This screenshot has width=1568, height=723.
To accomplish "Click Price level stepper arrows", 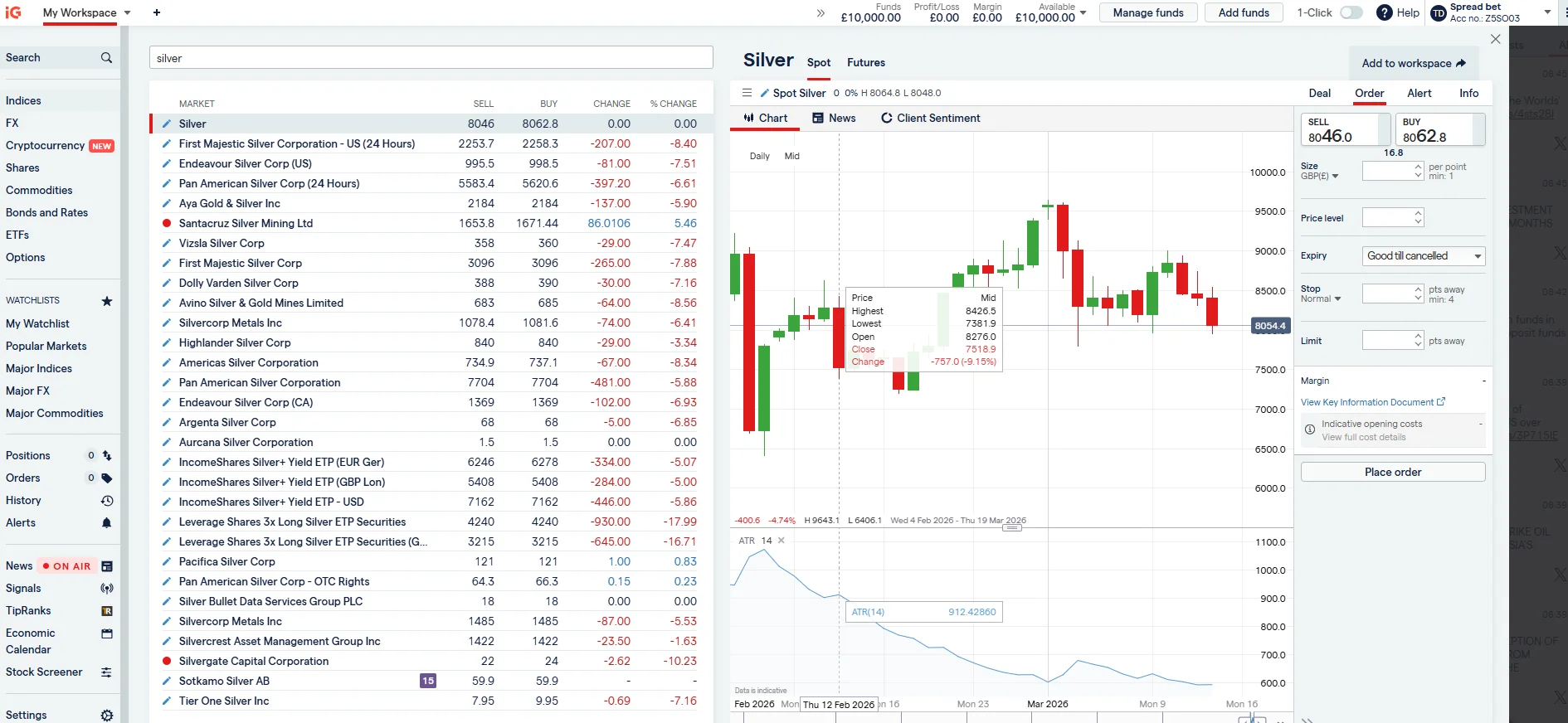I will point(1418,217).
